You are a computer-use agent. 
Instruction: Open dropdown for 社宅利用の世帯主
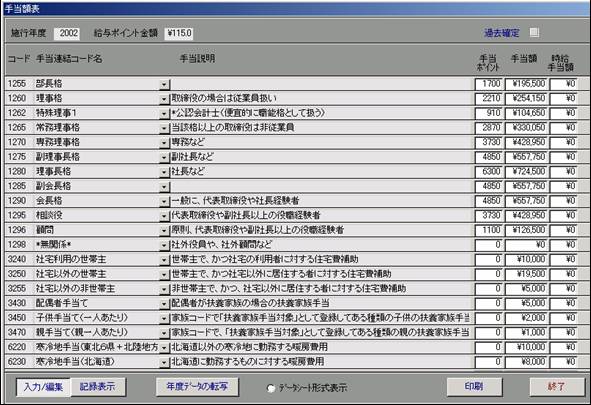(x=164, y=260)
